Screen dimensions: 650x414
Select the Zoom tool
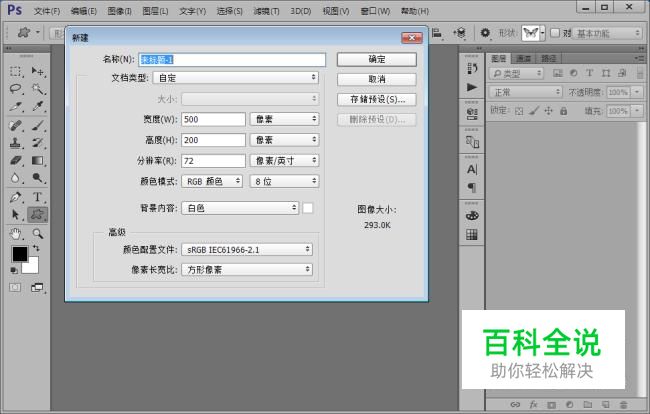(x=38, y=234)
